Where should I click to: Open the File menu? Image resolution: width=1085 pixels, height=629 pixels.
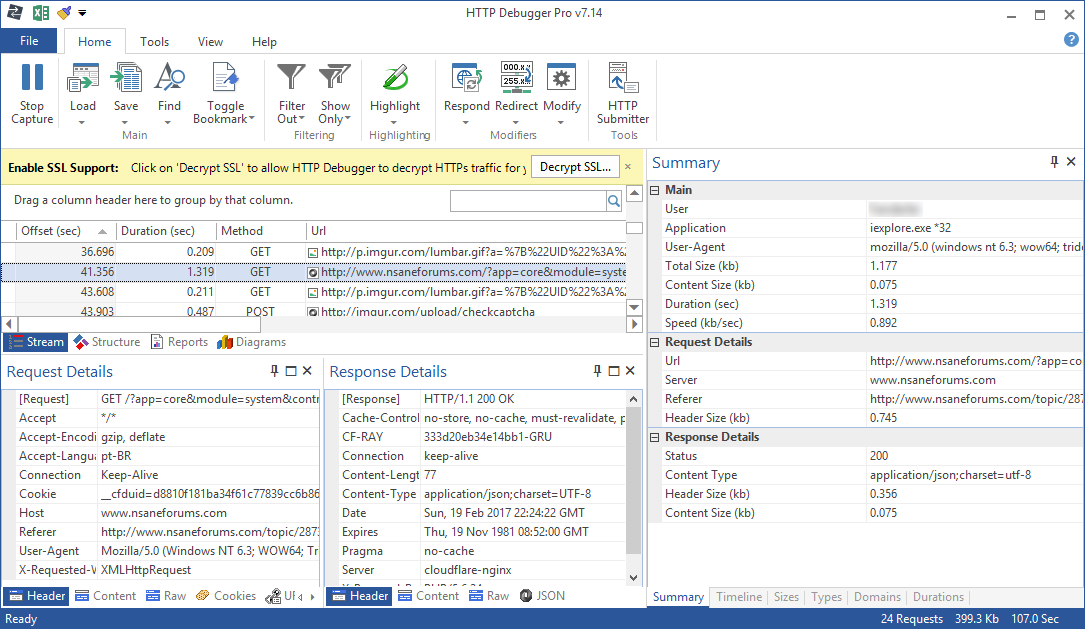pyautogui.click(x=29, y=41)
